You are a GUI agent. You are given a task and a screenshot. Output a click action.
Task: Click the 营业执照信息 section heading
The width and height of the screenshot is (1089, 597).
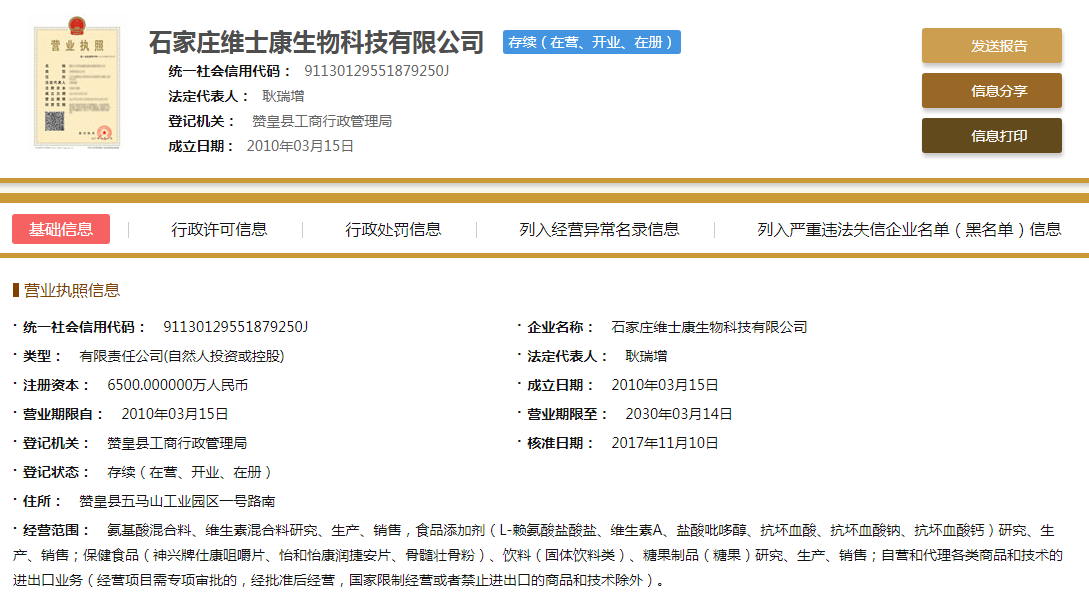pyautogui.click(x=71, y=291)
